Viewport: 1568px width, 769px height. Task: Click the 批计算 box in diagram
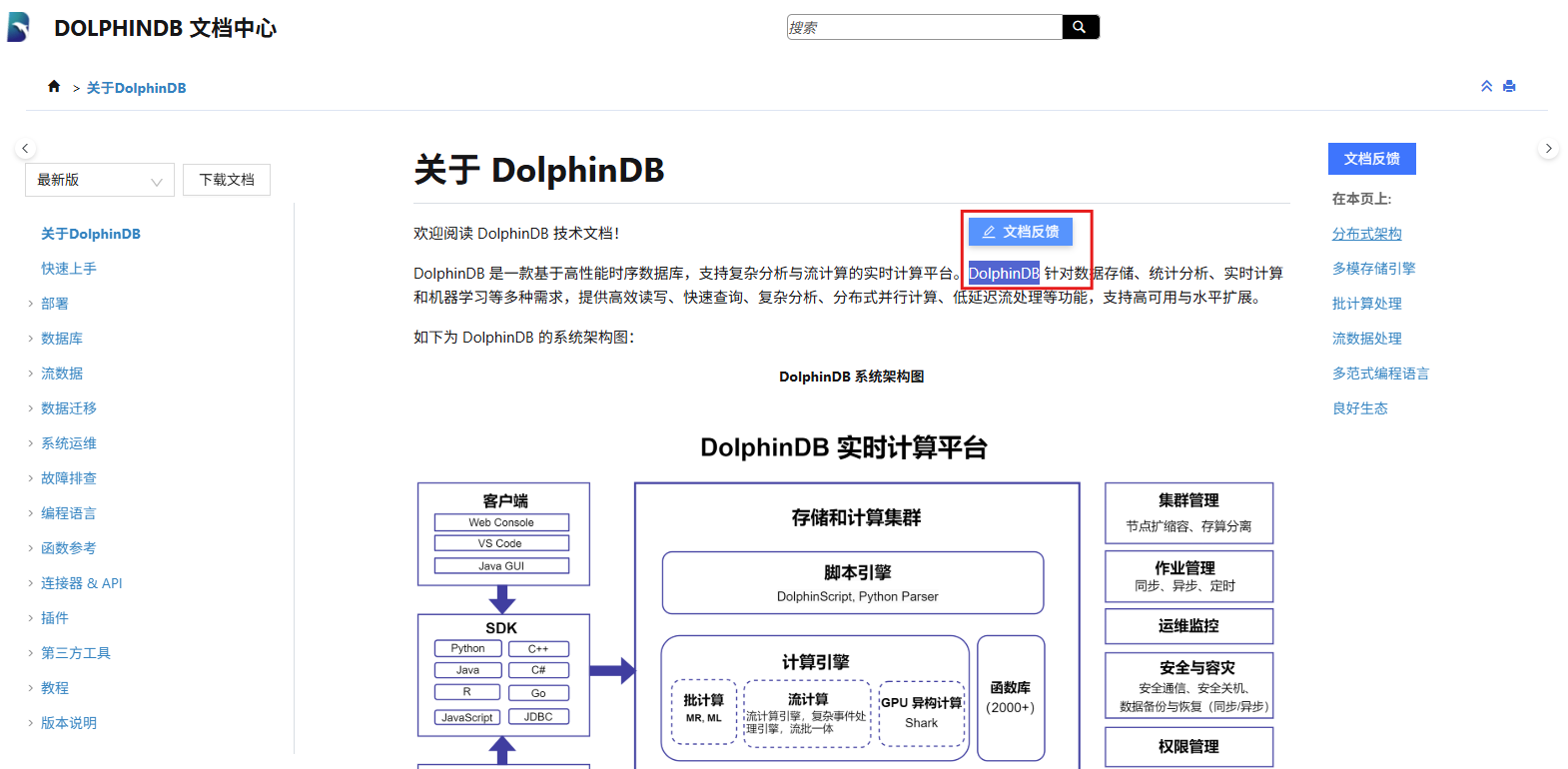[704, 713]
